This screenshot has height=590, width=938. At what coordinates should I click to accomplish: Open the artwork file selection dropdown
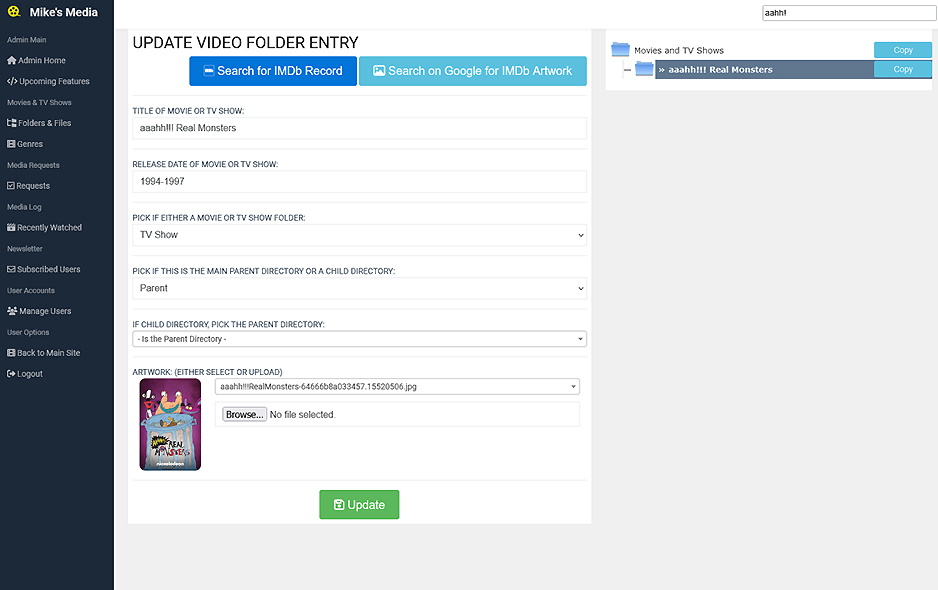coord(397,387)
